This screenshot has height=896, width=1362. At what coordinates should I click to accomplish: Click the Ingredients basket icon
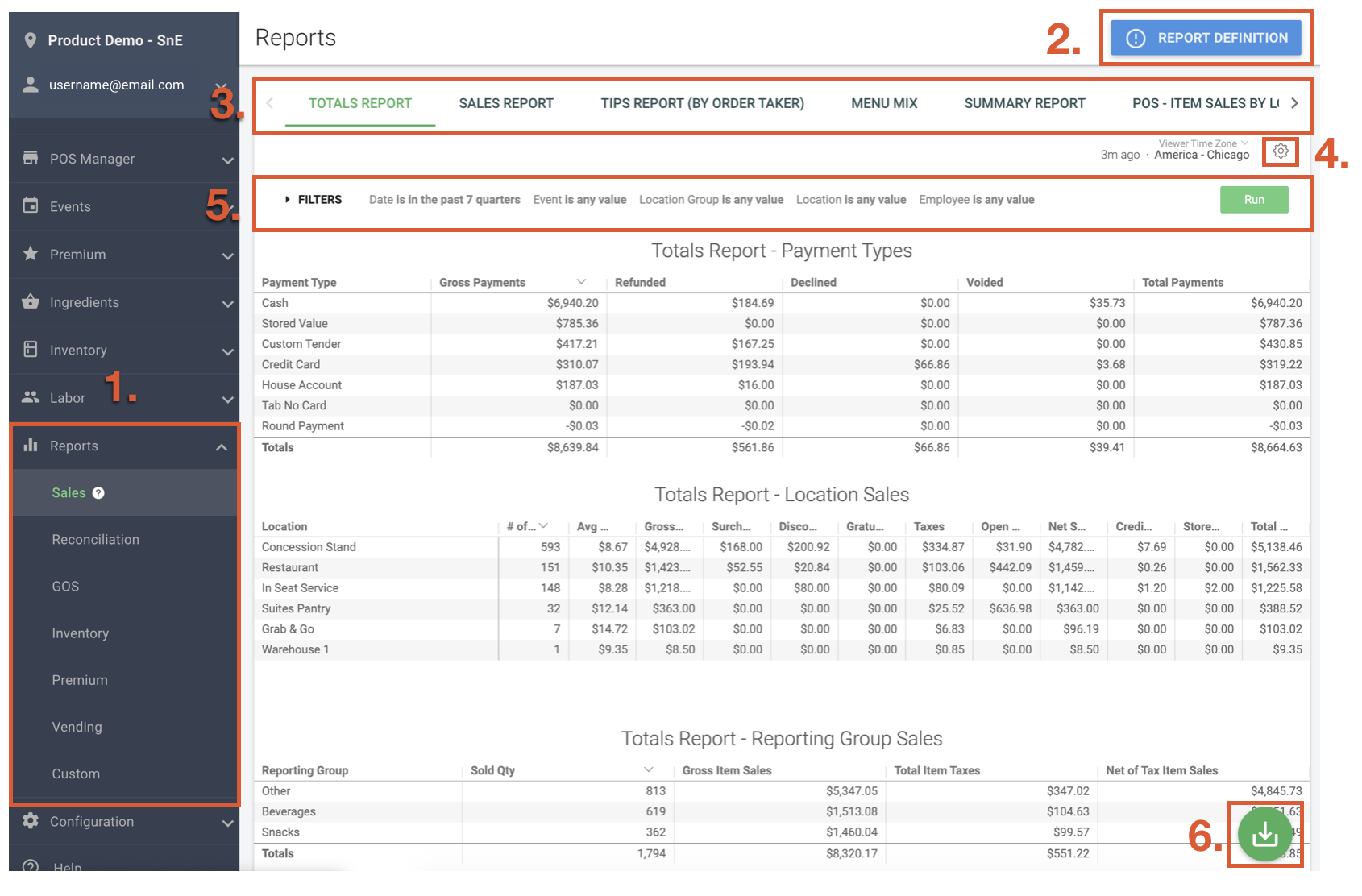31,301
